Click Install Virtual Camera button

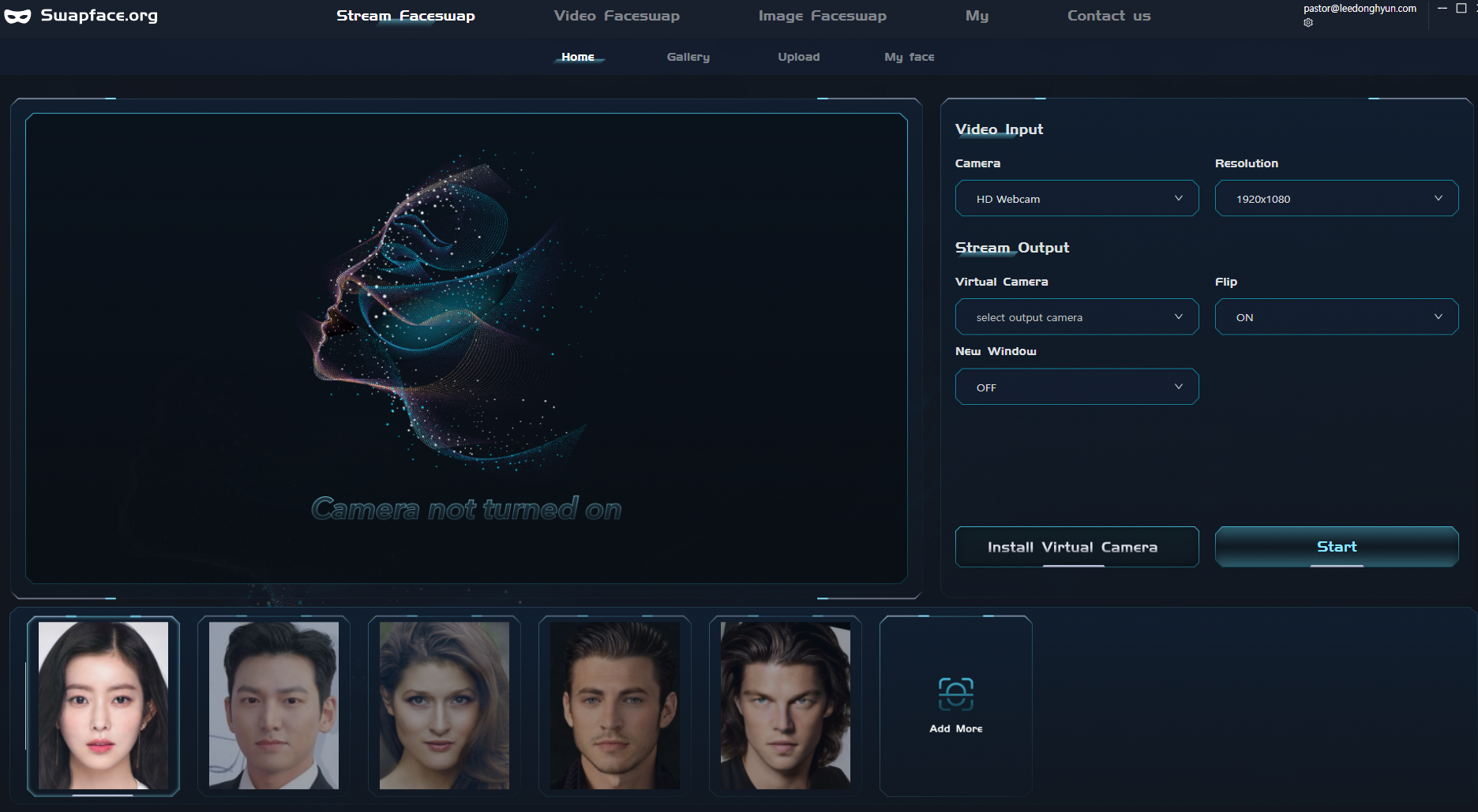point(1077,547)
